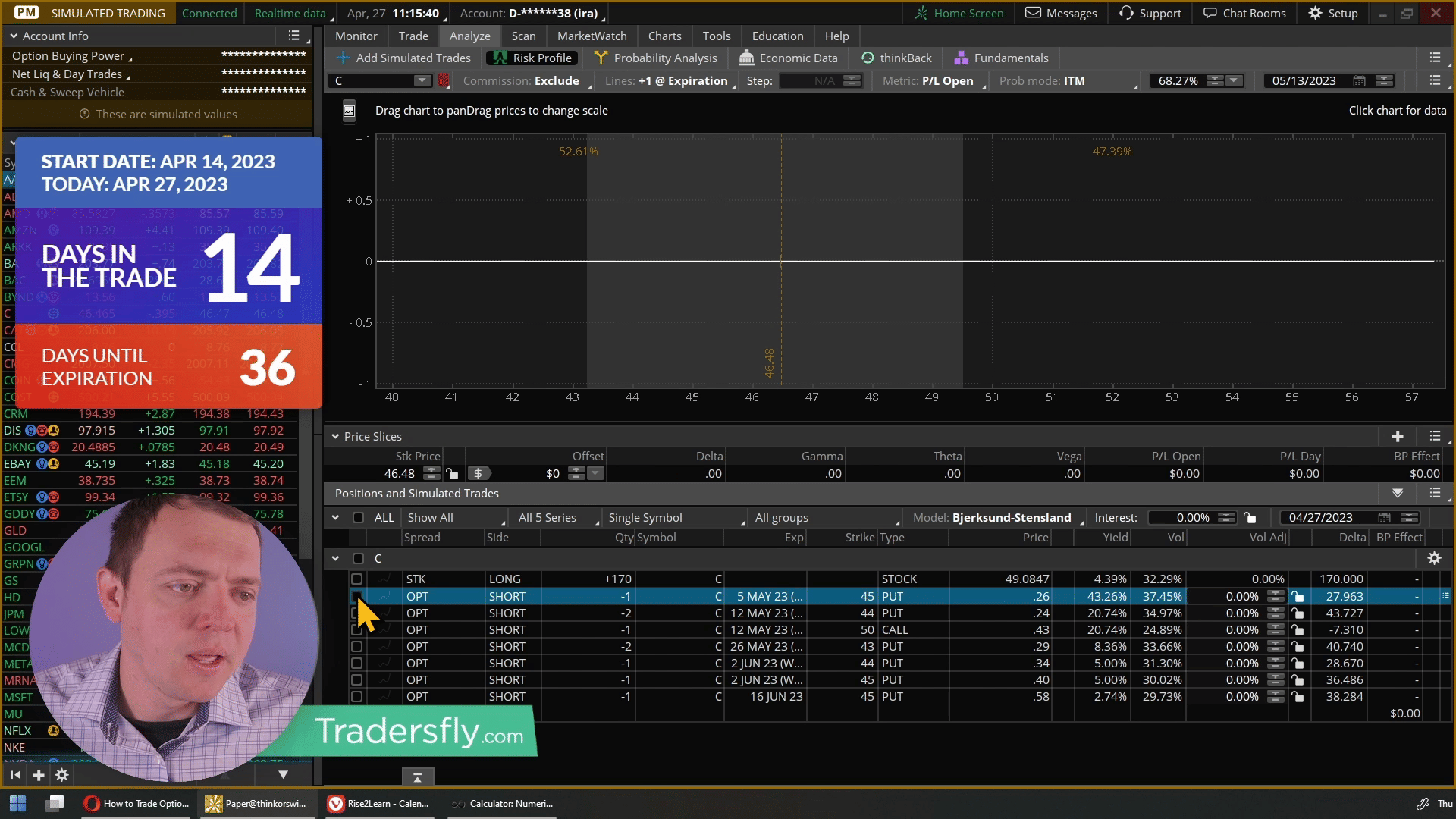Toggle checkbox for 2 JUN 23 44 PUT row
The width and height of the screenshot is (1456, 819).
(356, 663)
